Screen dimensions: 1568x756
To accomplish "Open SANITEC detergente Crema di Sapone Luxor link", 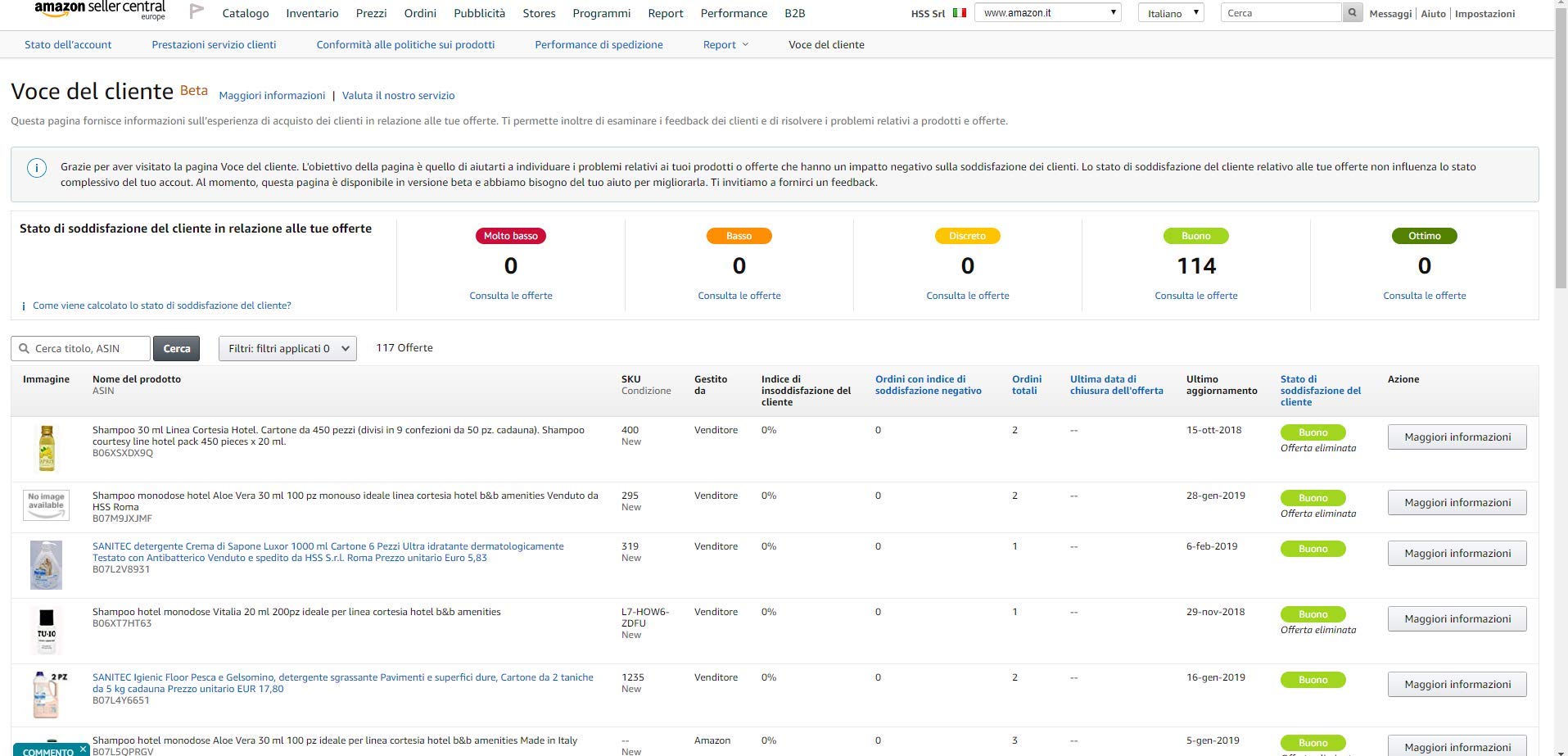I will pyautogui.click(x=328, y=552).
